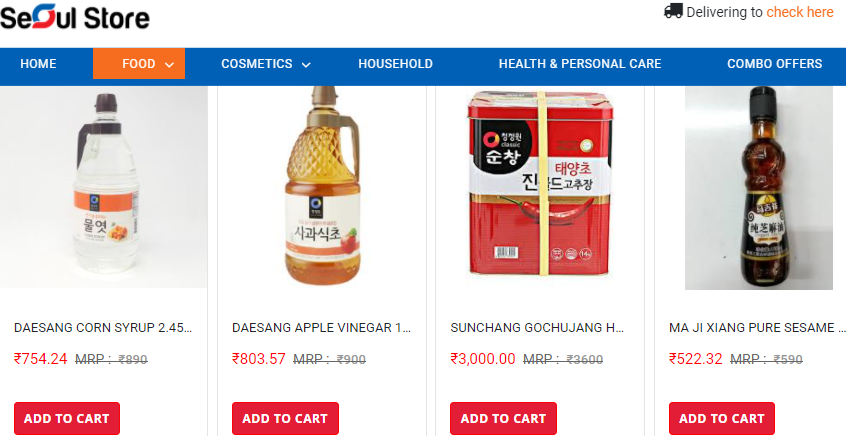The width and height of the screenshot is (846, 436).
Task: Open the check here delivery link
Action: (800, 12)
